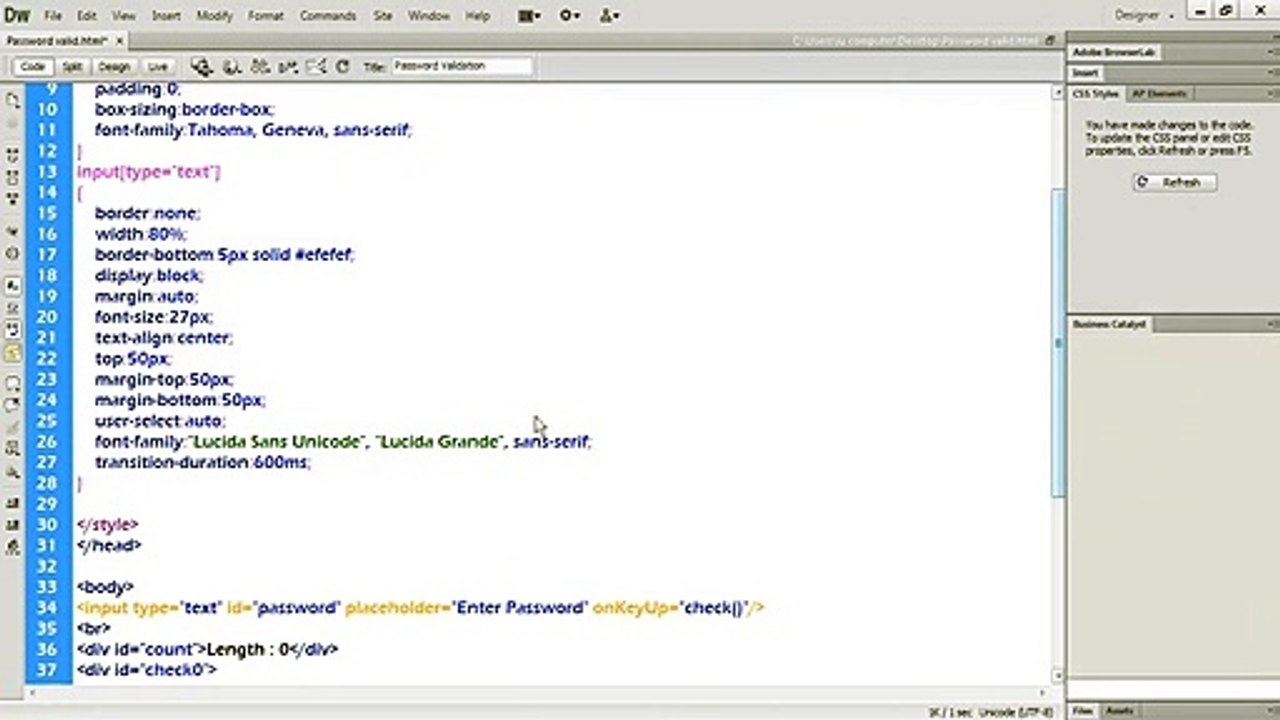Switch to Design view
The image size is (1280, 720).
[114, 67]
